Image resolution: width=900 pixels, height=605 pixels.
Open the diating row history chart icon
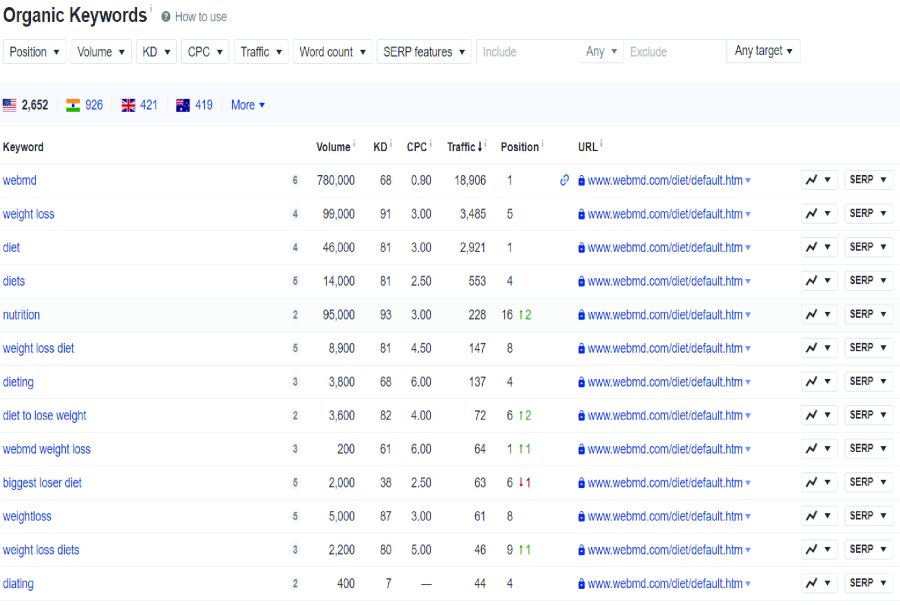pyautogui.click(x=818, y=583)
